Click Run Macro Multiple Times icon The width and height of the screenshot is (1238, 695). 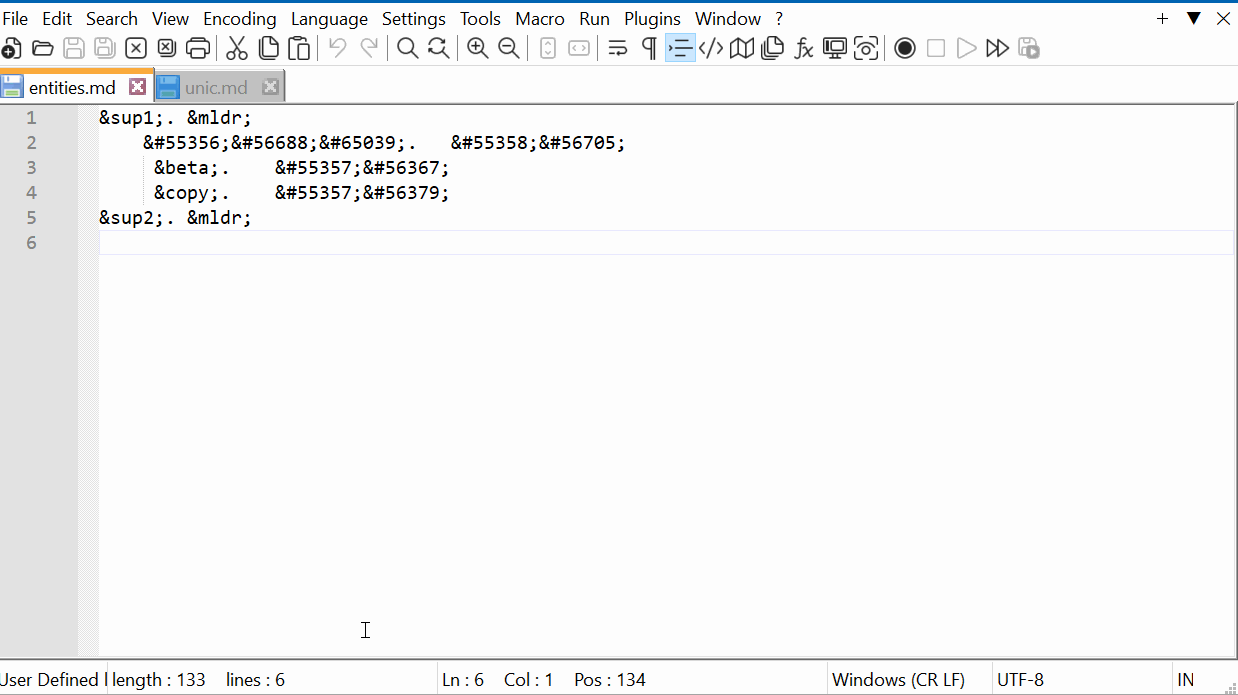997,48
